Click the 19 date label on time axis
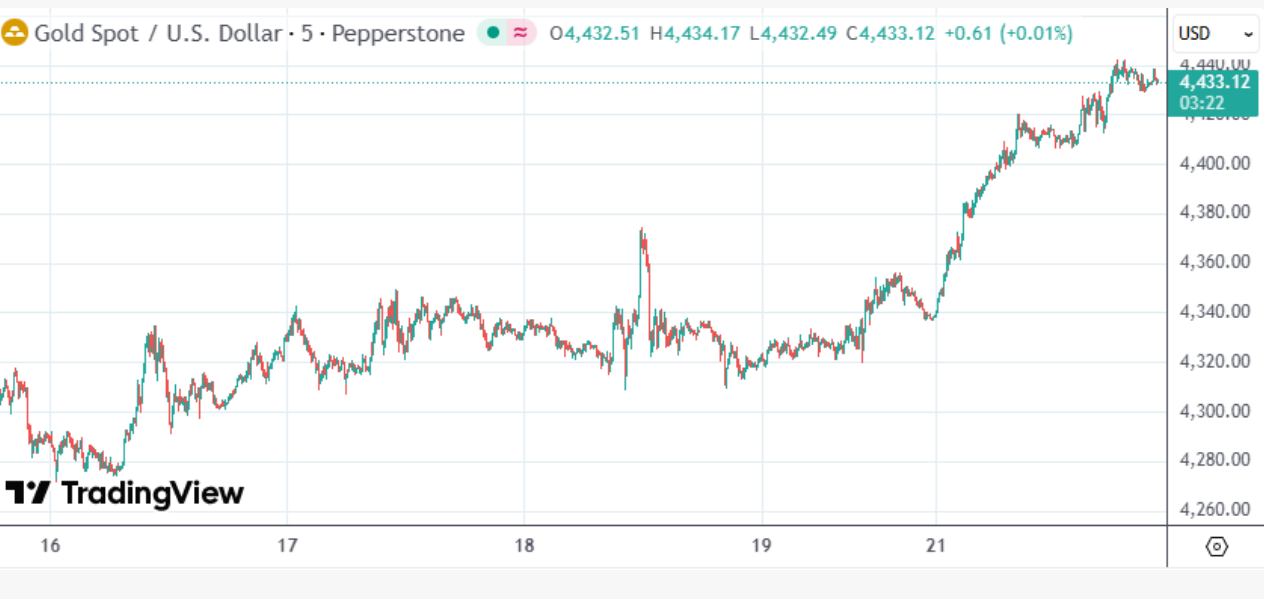The height and width of the screenshot is (599, 1264). (x=762, y=546)
